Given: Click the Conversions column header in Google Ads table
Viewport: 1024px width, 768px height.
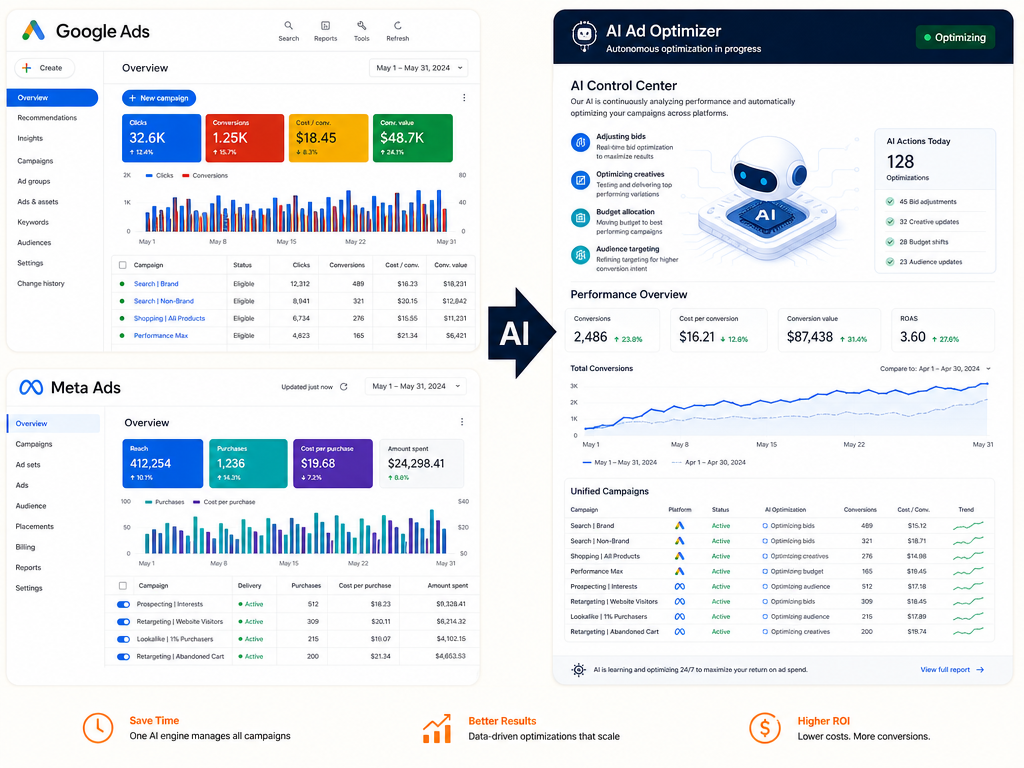Looking at the screenshot, I should 347,265.
